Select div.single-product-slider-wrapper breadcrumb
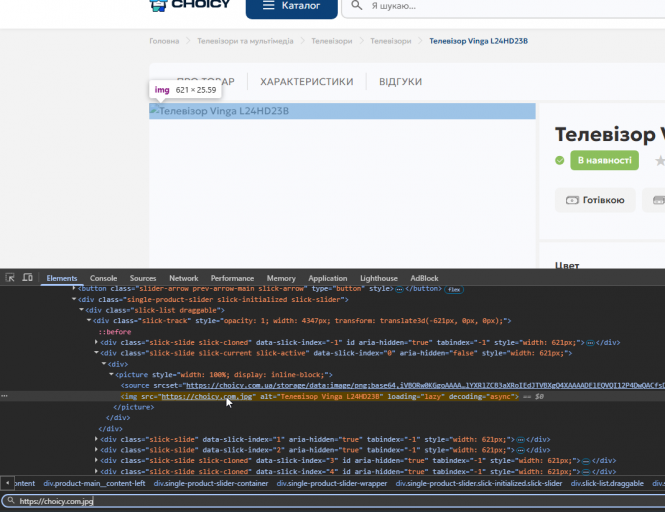The height and width of the screenshot is (512, 665). [332, 484]
